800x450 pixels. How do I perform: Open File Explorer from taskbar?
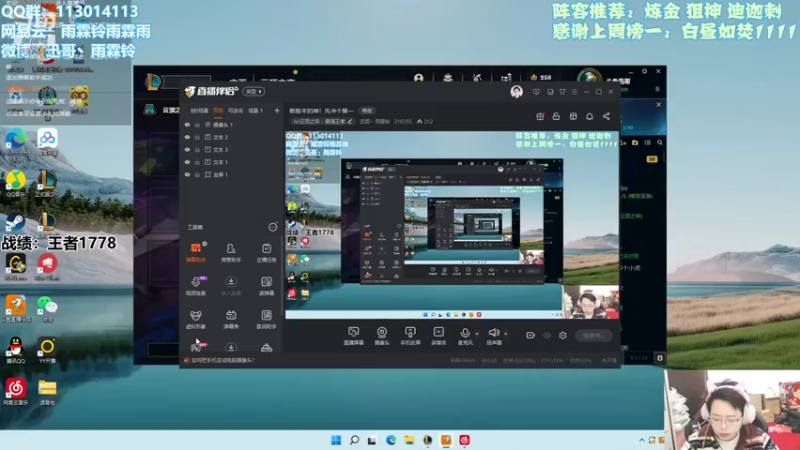409,440
